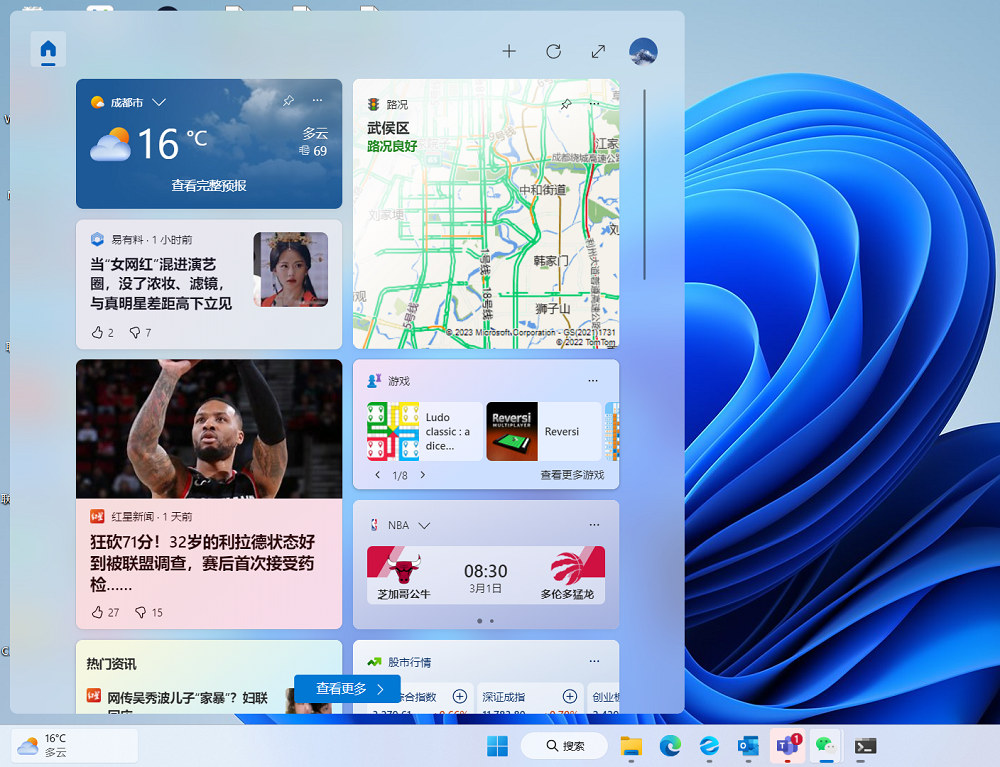
Task: Open more options for the weather widget
Action: point(317,101)
